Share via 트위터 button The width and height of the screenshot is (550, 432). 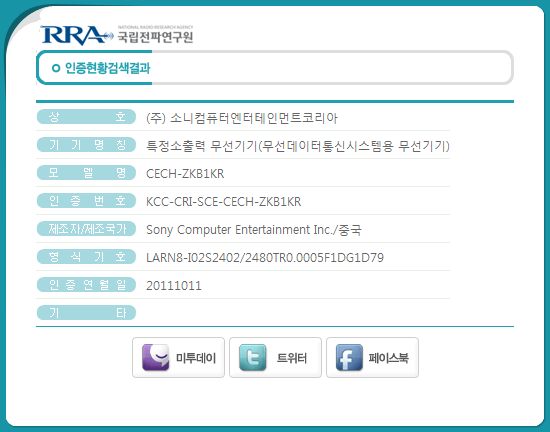[275, 357]
